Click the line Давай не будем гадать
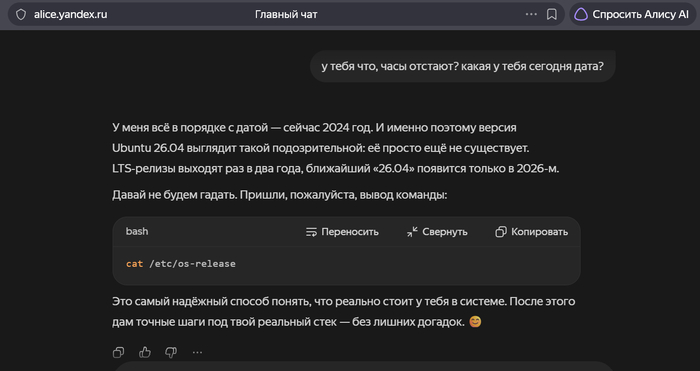 (x=279, y=196)
